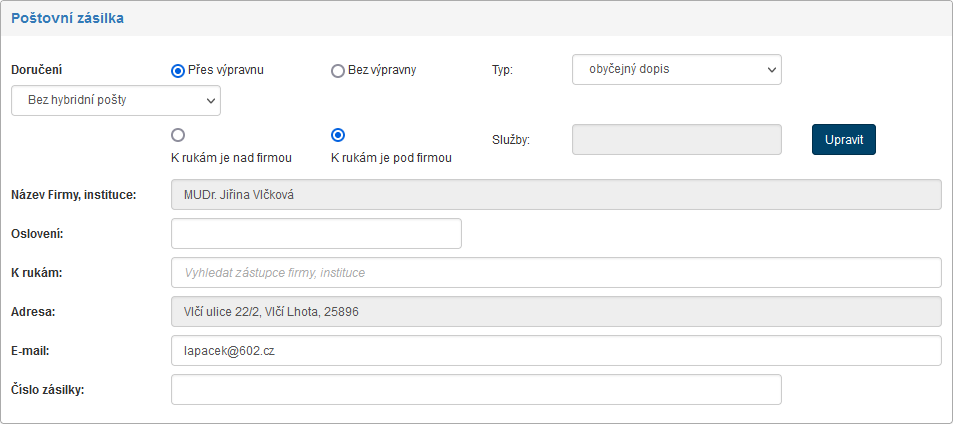
Task: Click the e-mail field containing lapacek@602.cz
Action: [556, 351]
